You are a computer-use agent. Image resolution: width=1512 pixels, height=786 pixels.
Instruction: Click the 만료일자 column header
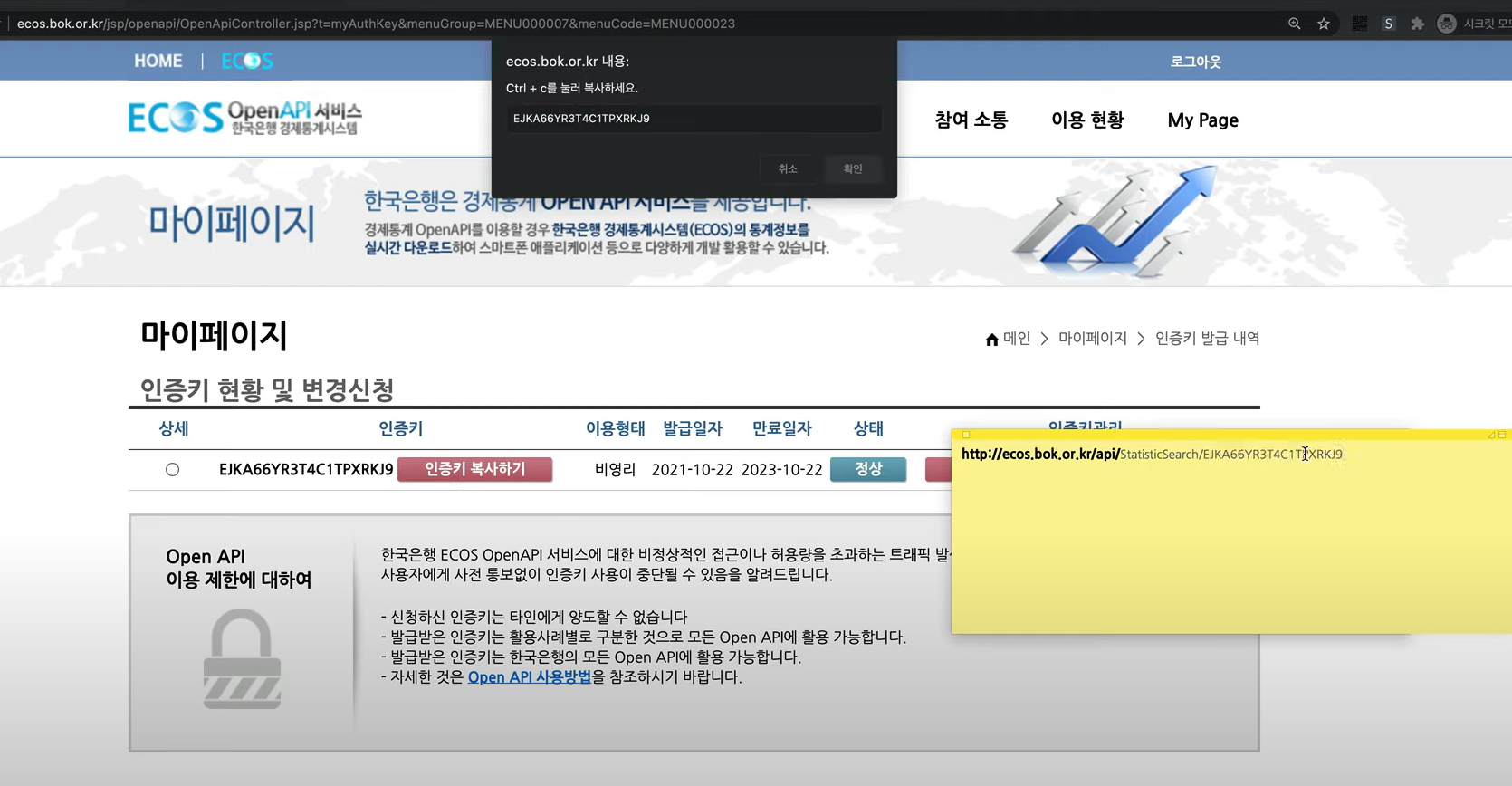click(x=781, y=428)
